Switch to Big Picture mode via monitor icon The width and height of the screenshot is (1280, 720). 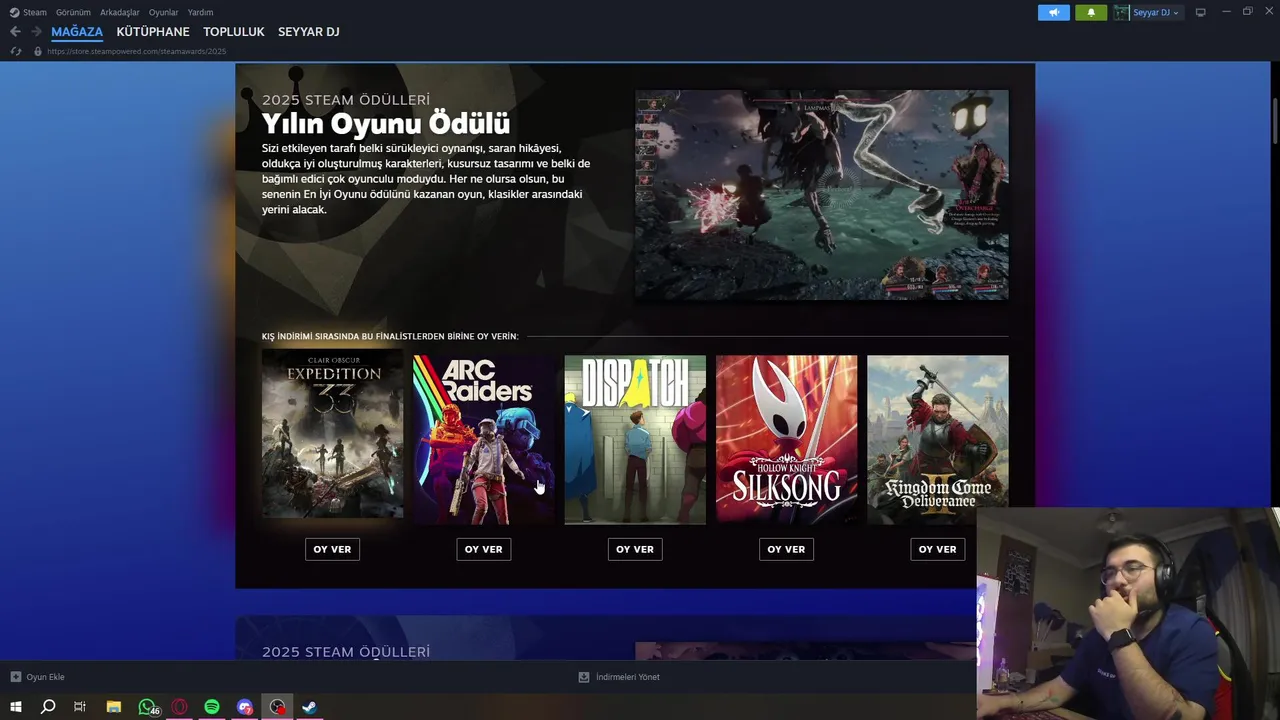click(x=1201, y=12)
